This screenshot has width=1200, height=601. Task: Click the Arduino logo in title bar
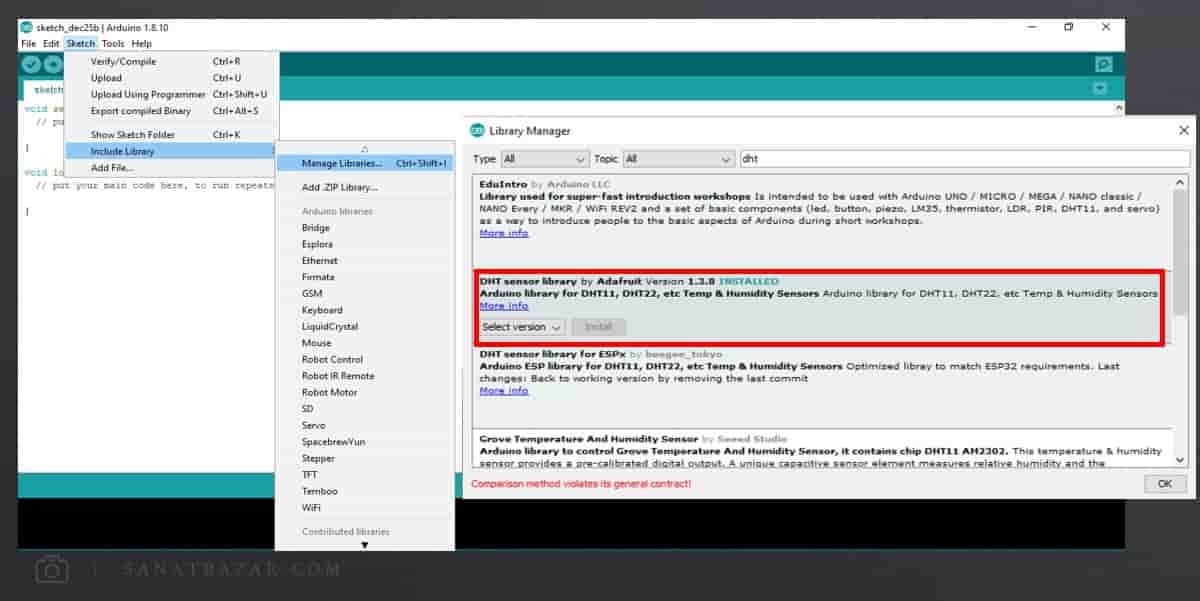click(25, 27)
